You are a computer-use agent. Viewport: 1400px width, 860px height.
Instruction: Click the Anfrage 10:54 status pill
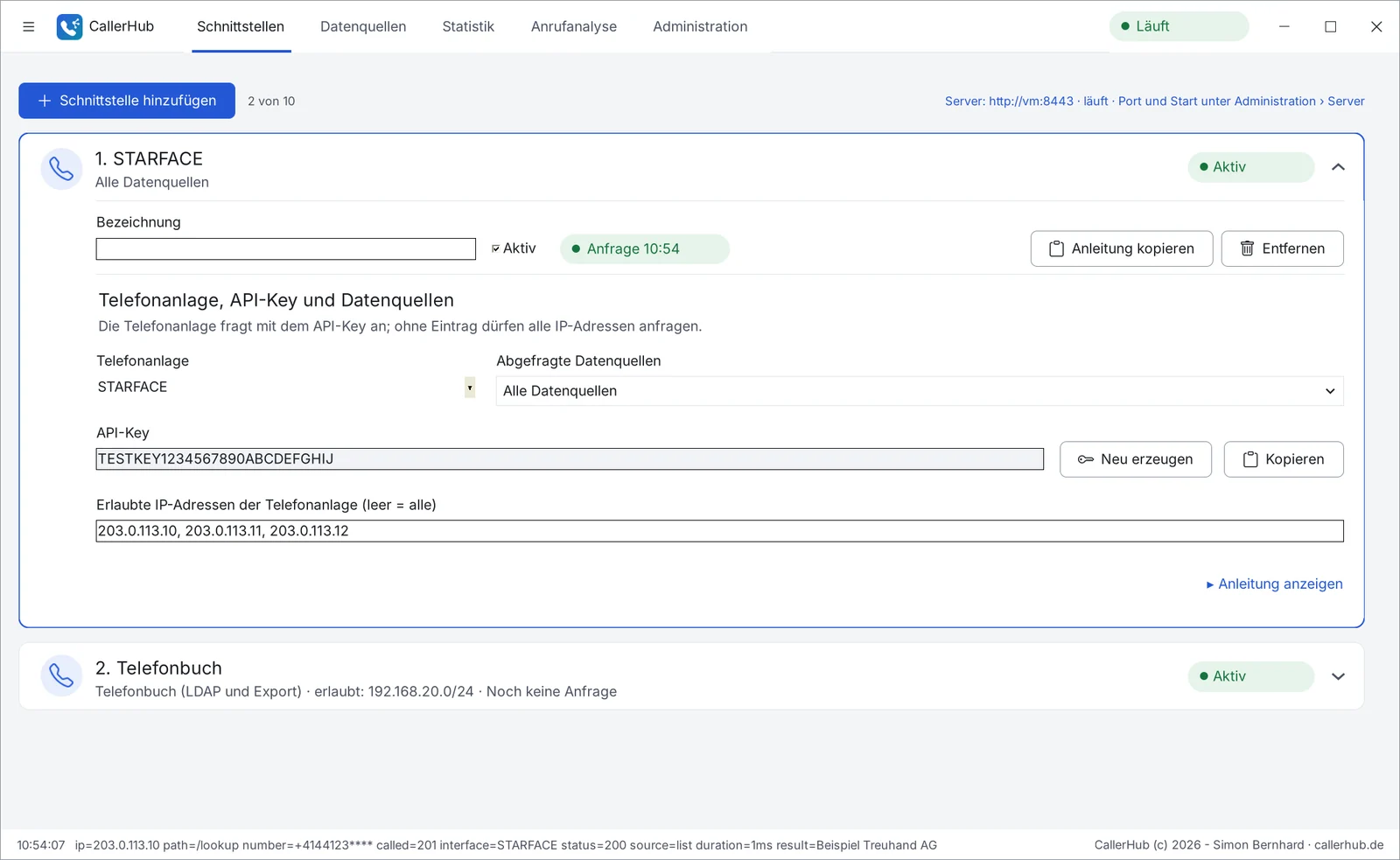(644, 248)
